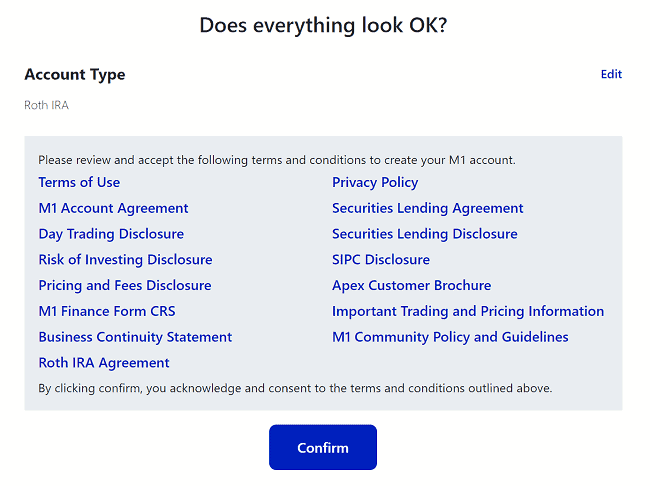Open the Securities Lending Disclosure
Screen dimensions: 650x486
click(x=424, y=234)
